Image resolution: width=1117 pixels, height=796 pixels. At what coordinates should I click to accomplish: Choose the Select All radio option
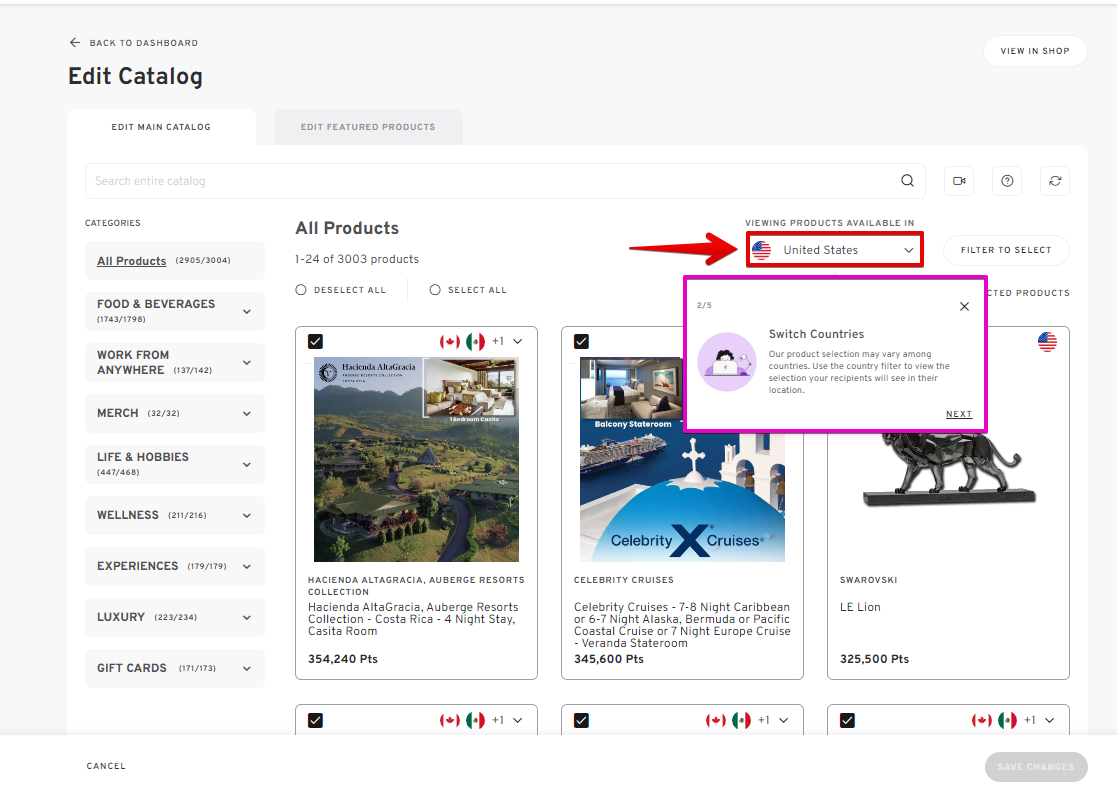[x=435, y=290]
